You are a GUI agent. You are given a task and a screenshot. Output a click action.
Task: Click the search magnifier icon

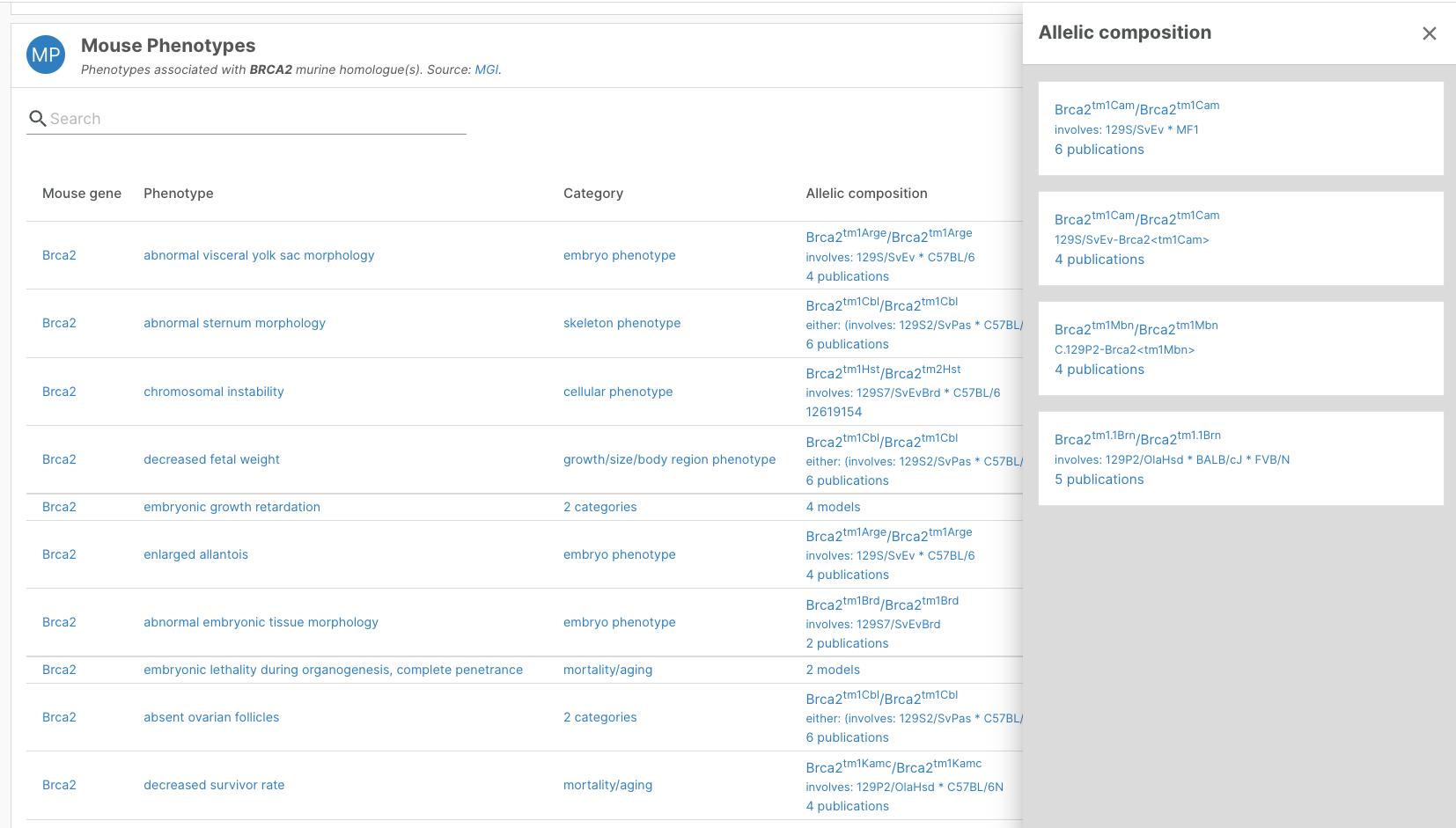click(x=37, y=118)
